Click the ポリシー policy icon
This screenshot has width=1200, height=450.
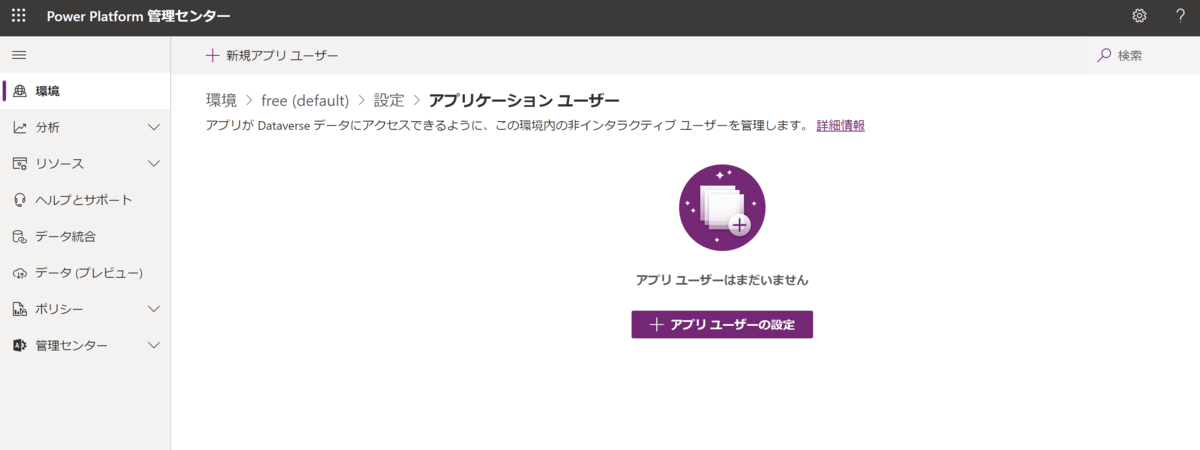[x=19, y=309]
